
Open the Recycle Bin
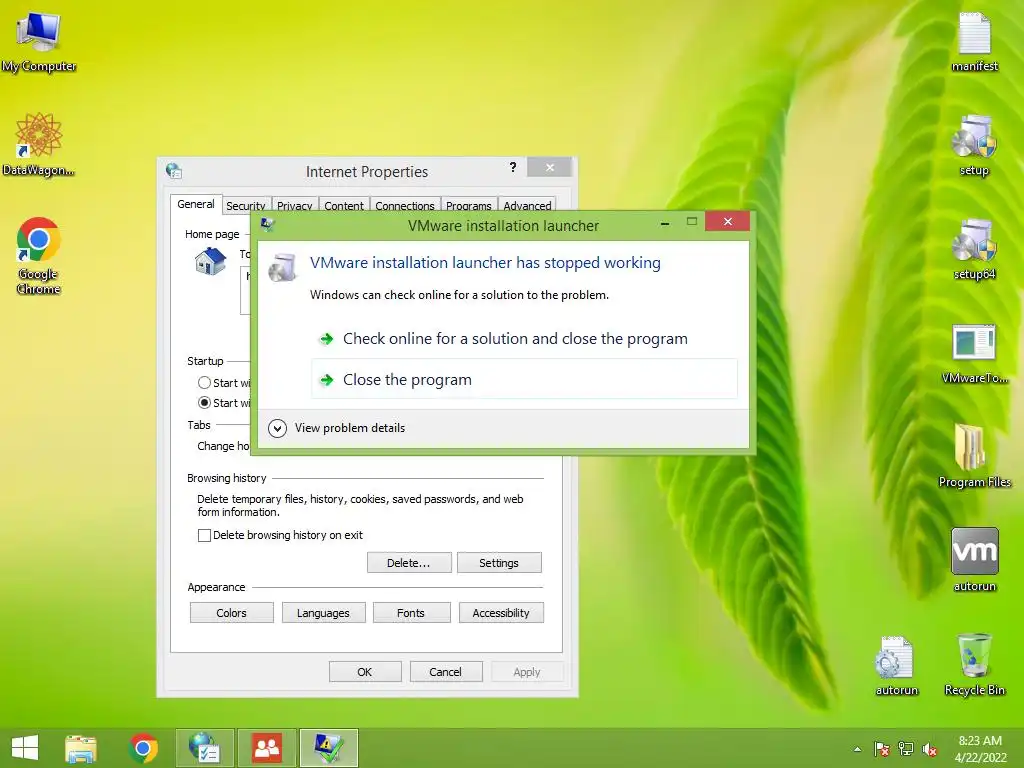coord(974,665)
